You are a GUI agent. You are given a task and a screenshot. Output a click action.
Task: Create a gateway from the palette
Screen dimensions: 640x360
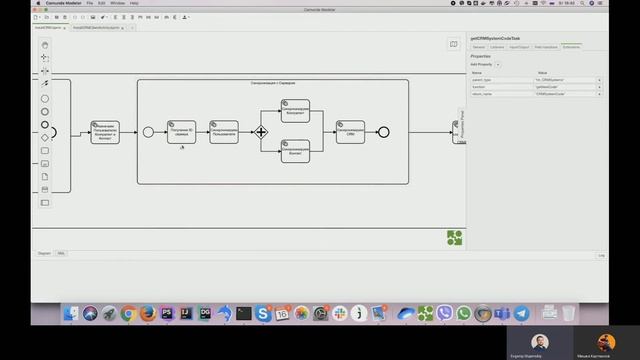(45, 138)
